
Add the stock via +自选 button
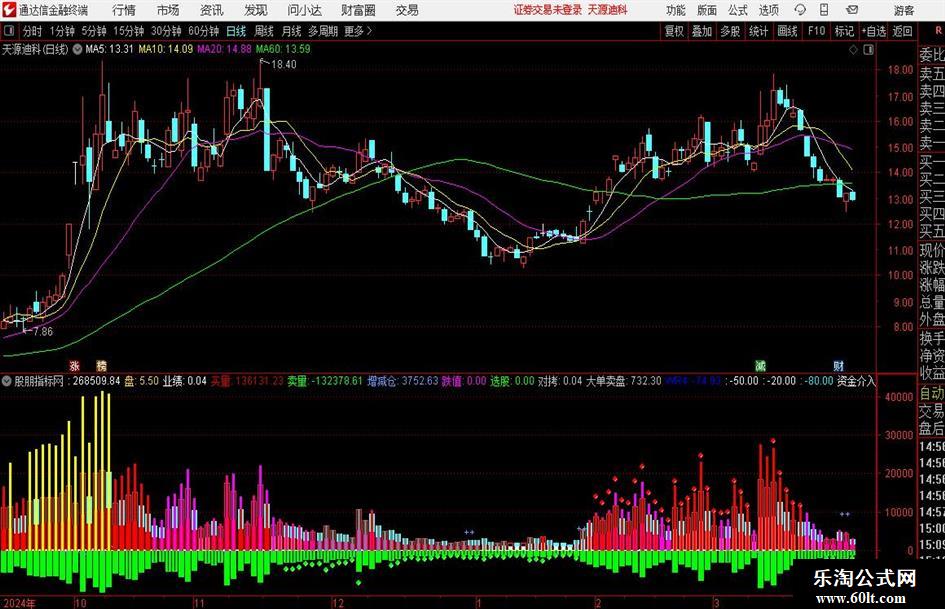(874, 31)
